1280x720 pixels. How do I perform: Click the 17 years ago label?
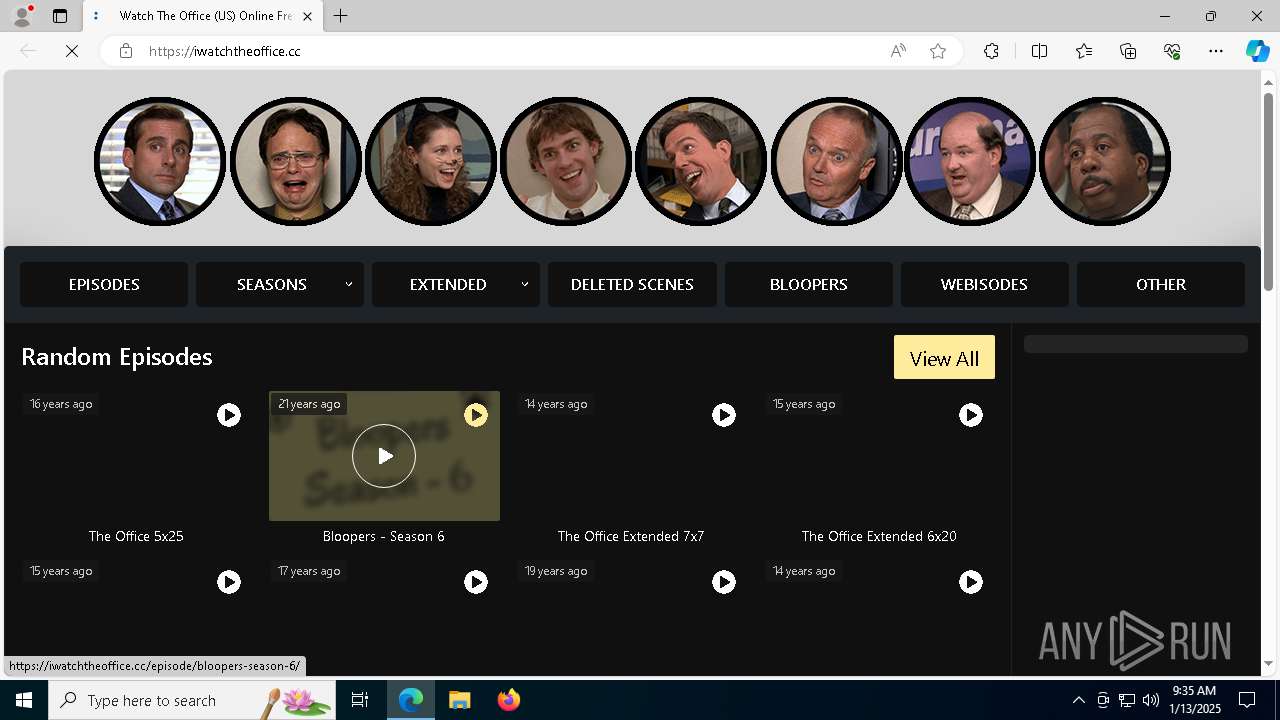[x=309, y=571]
